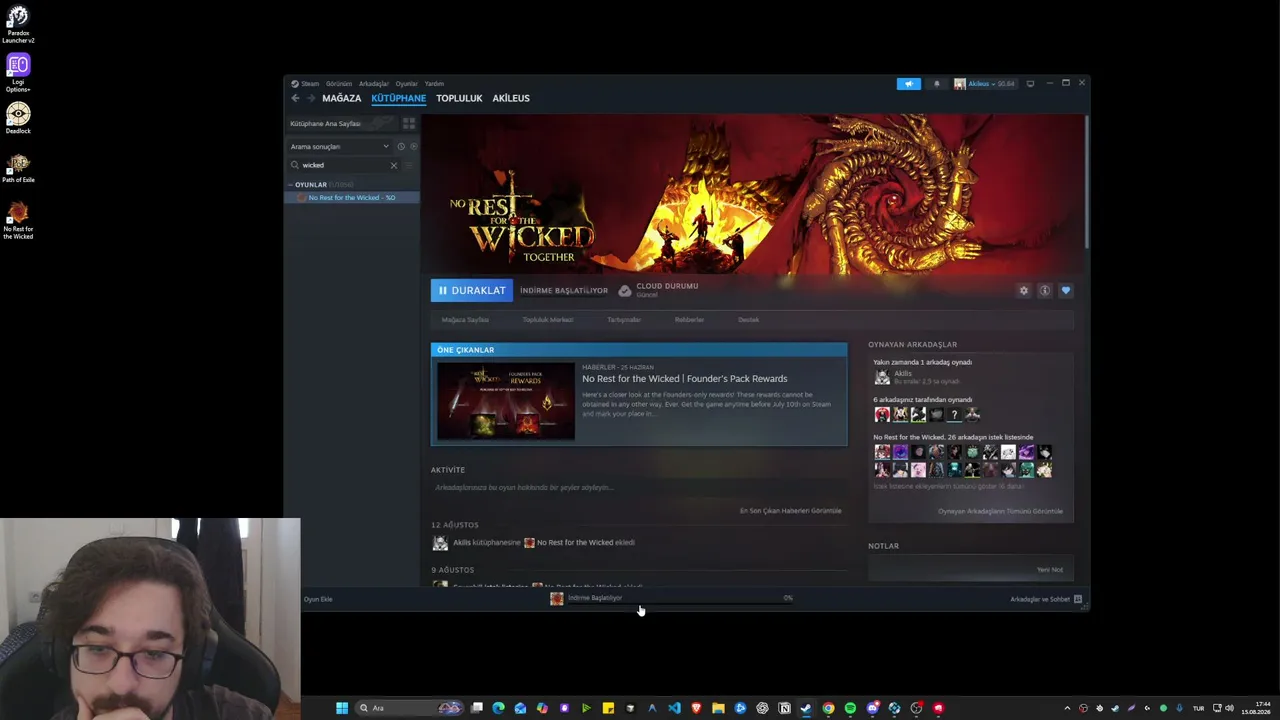Open Destek link

(x=748, y=320)
